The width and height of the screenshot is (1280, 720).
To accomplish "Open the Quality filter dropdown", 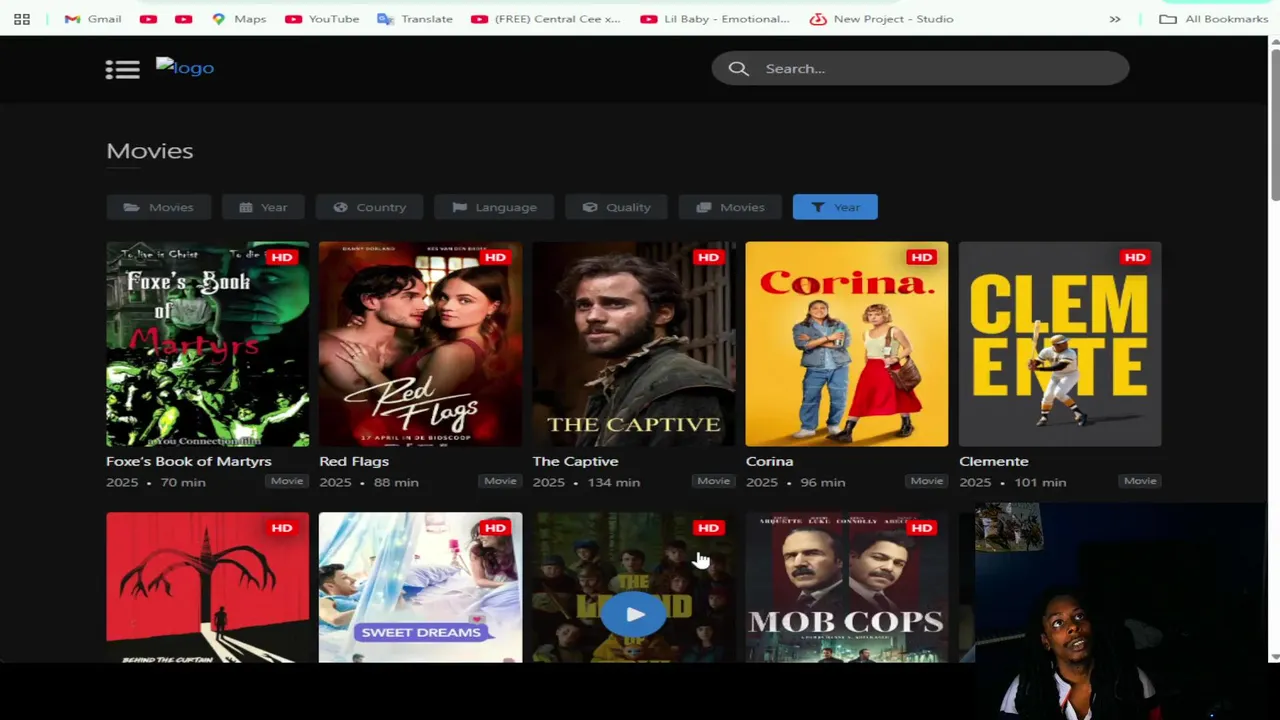I will pyautogui.click(x=616, y=207).
